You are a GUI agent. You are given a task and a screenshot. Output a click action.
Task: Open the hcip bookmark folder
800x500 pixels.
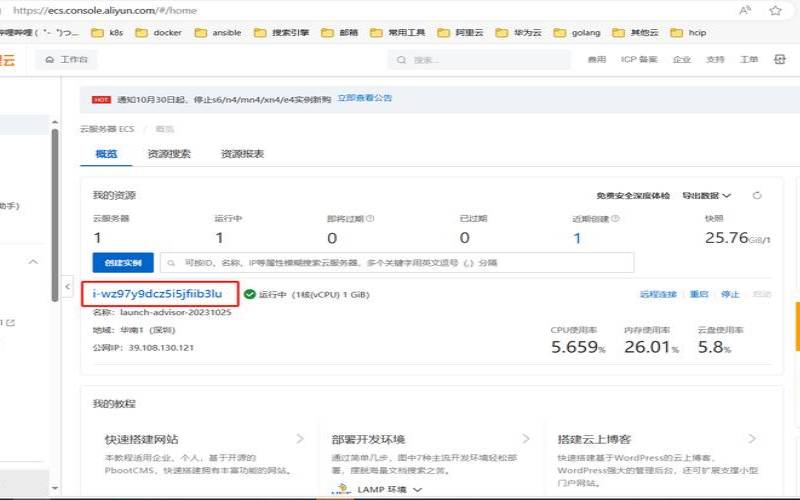tap(688, 33)
